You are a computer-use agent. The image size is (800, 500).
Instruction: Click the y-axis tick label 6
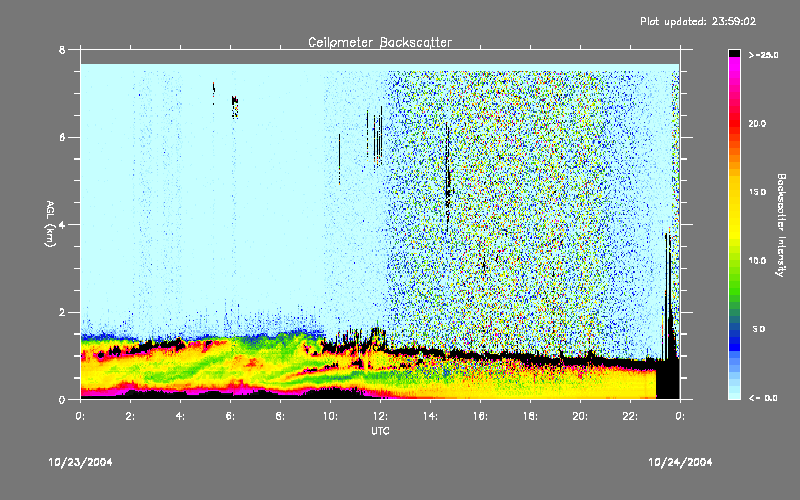[62, 137]
